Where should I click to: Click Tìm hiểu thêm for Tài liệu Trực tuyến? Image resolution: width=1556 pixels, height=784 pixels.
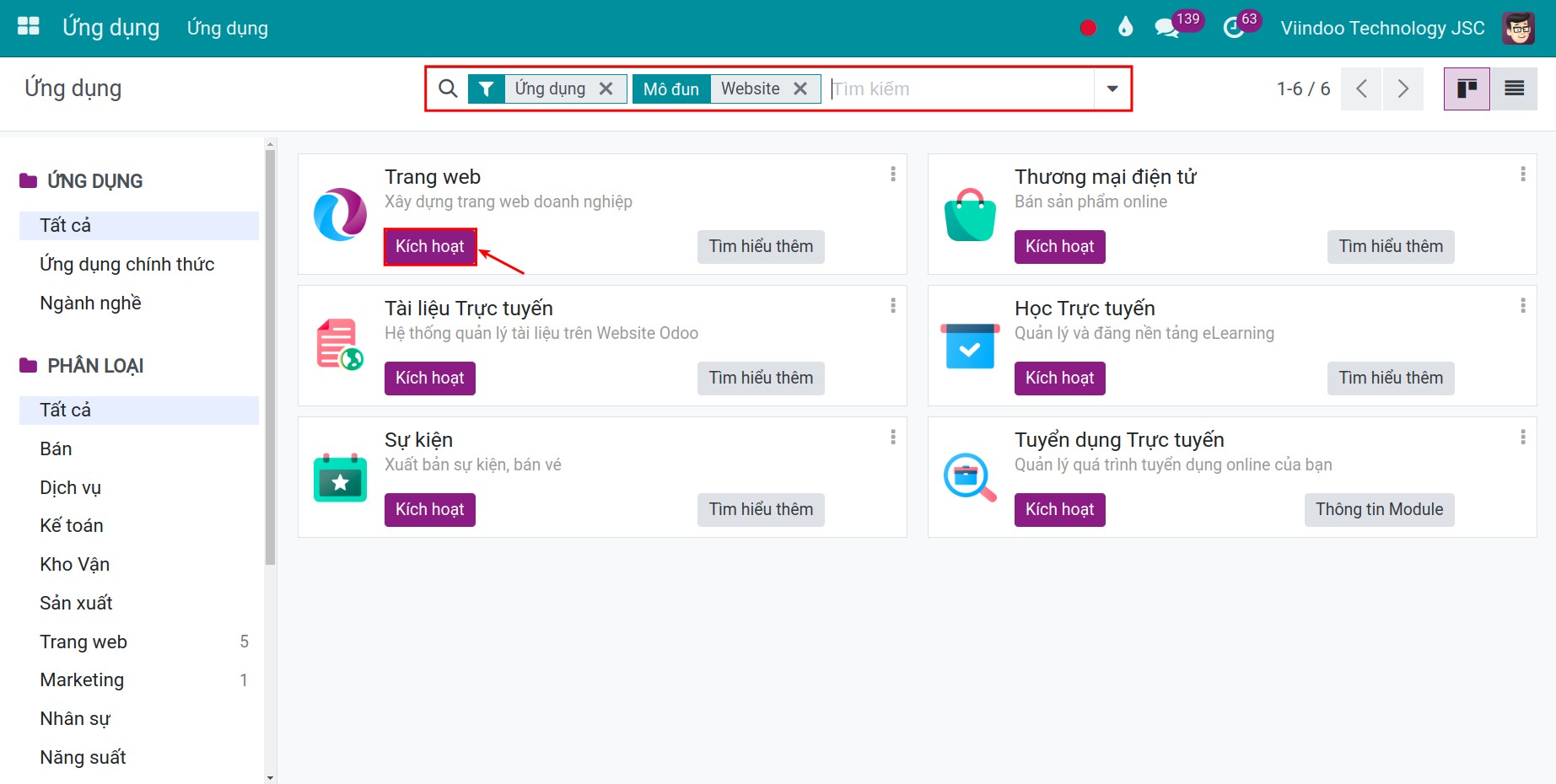click(x=761, y=378)
